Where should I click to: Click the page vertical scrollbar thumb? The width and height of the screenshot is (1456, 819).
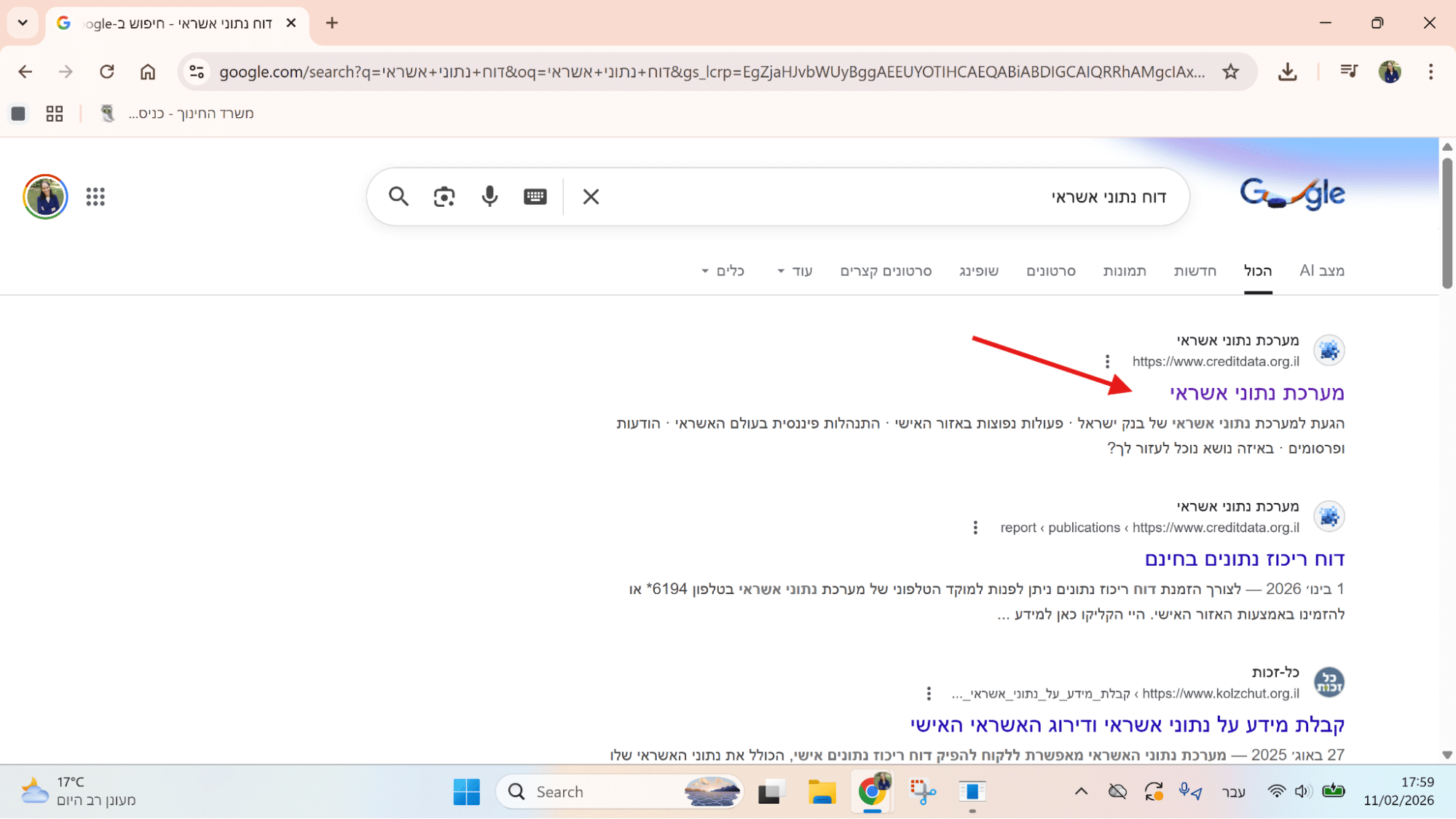[1447, 222]
